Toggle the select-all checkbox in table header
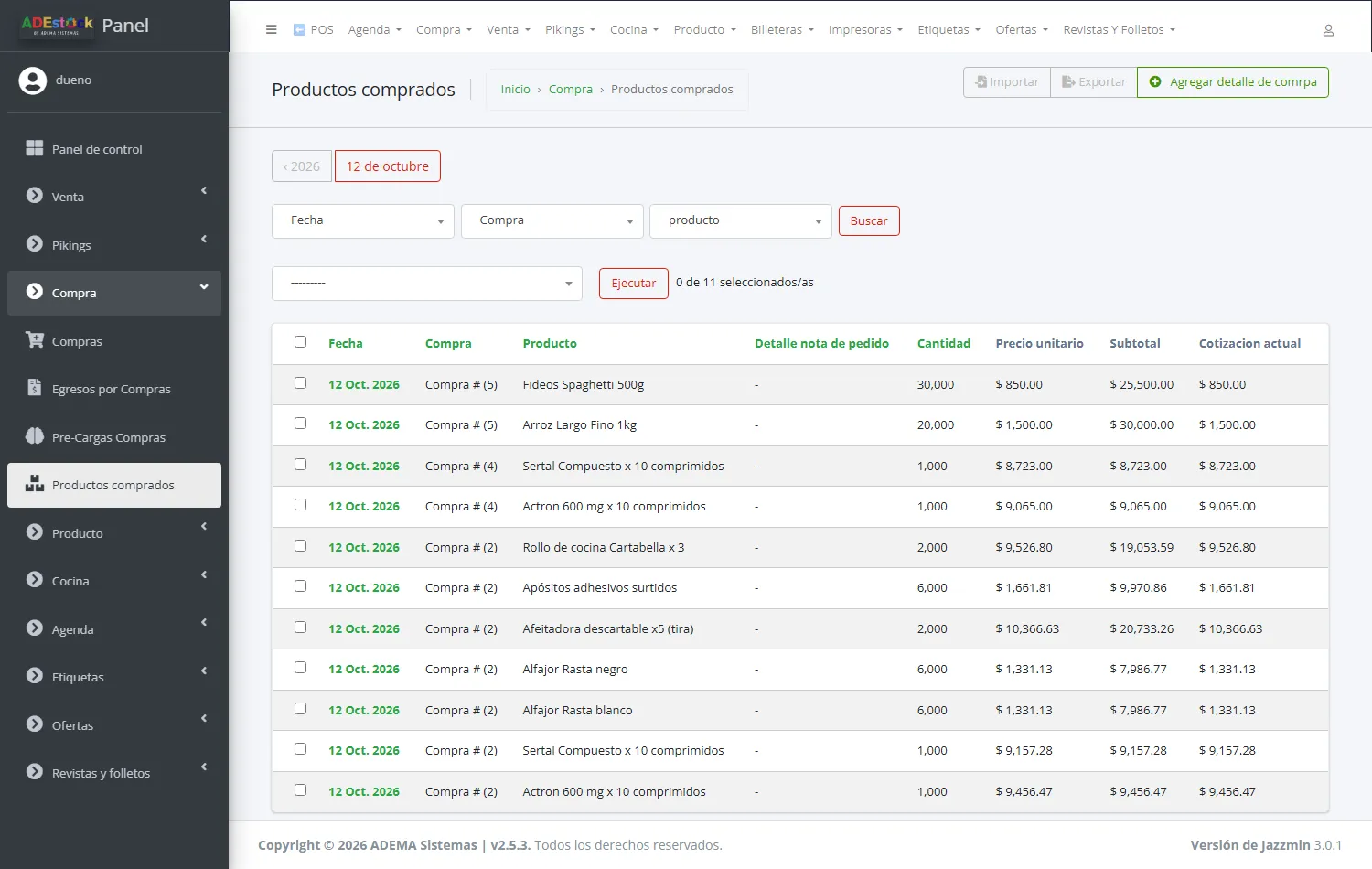 pos(300,342)
